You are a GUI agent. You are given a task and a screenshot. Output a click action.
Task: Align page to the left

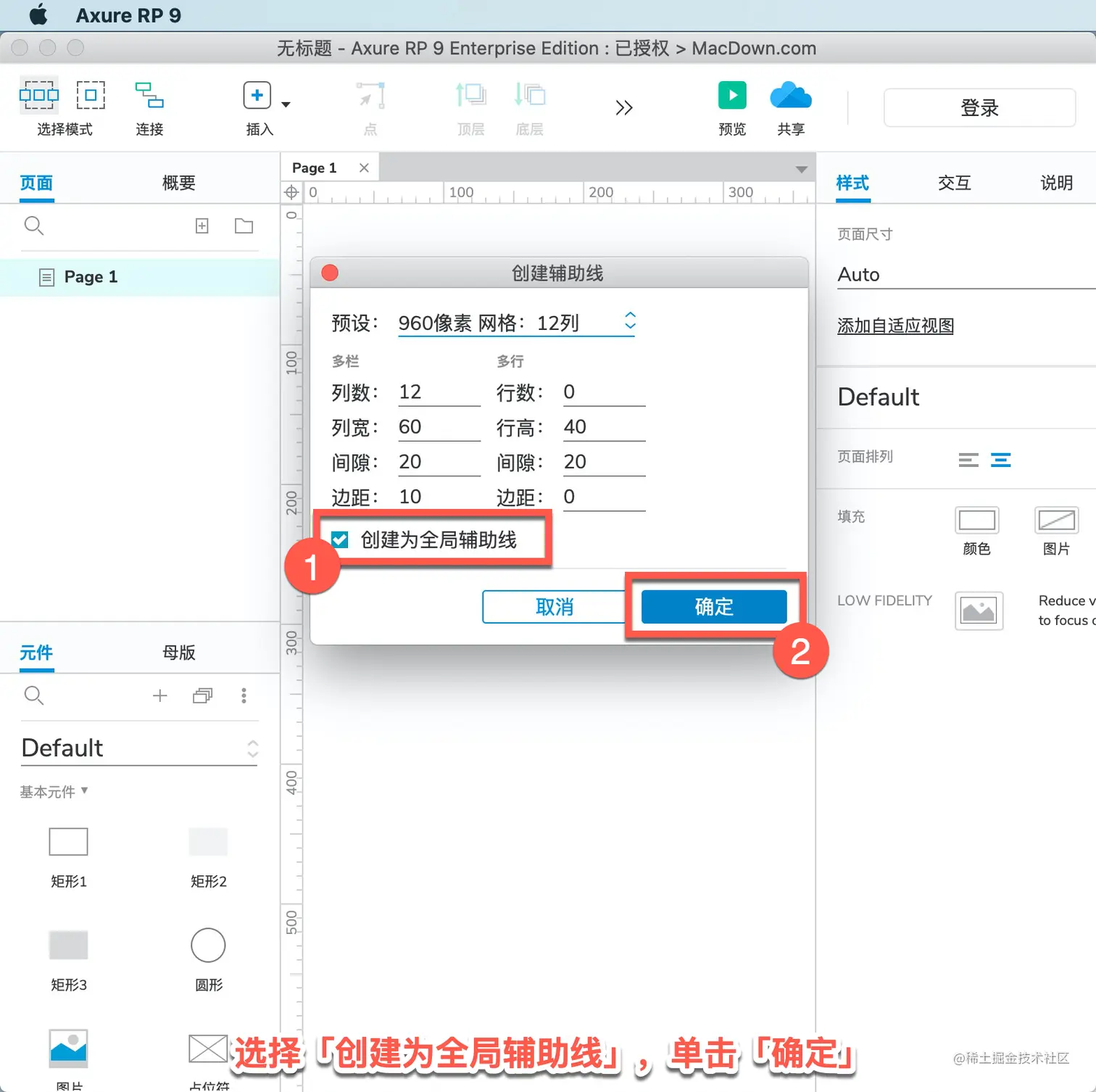coord(968,460)
